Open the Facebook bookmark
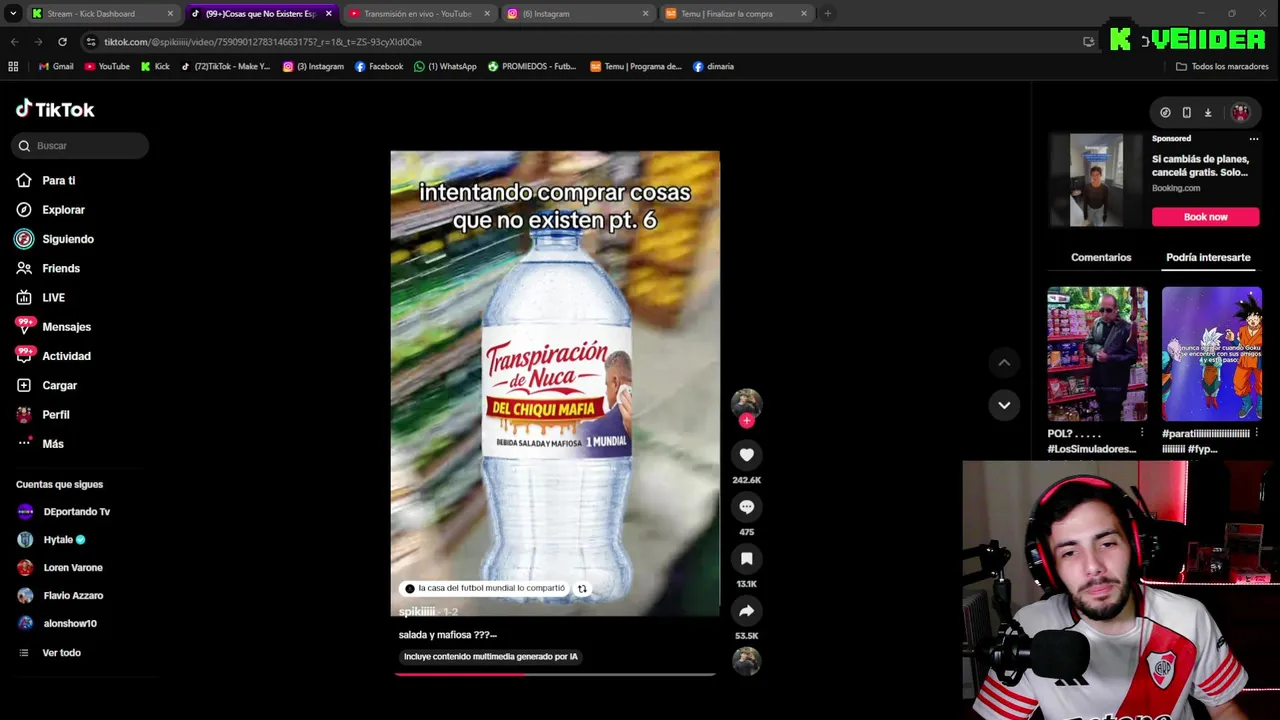Viewport: 1280px width, 720px height. click(x=379, y=67)
